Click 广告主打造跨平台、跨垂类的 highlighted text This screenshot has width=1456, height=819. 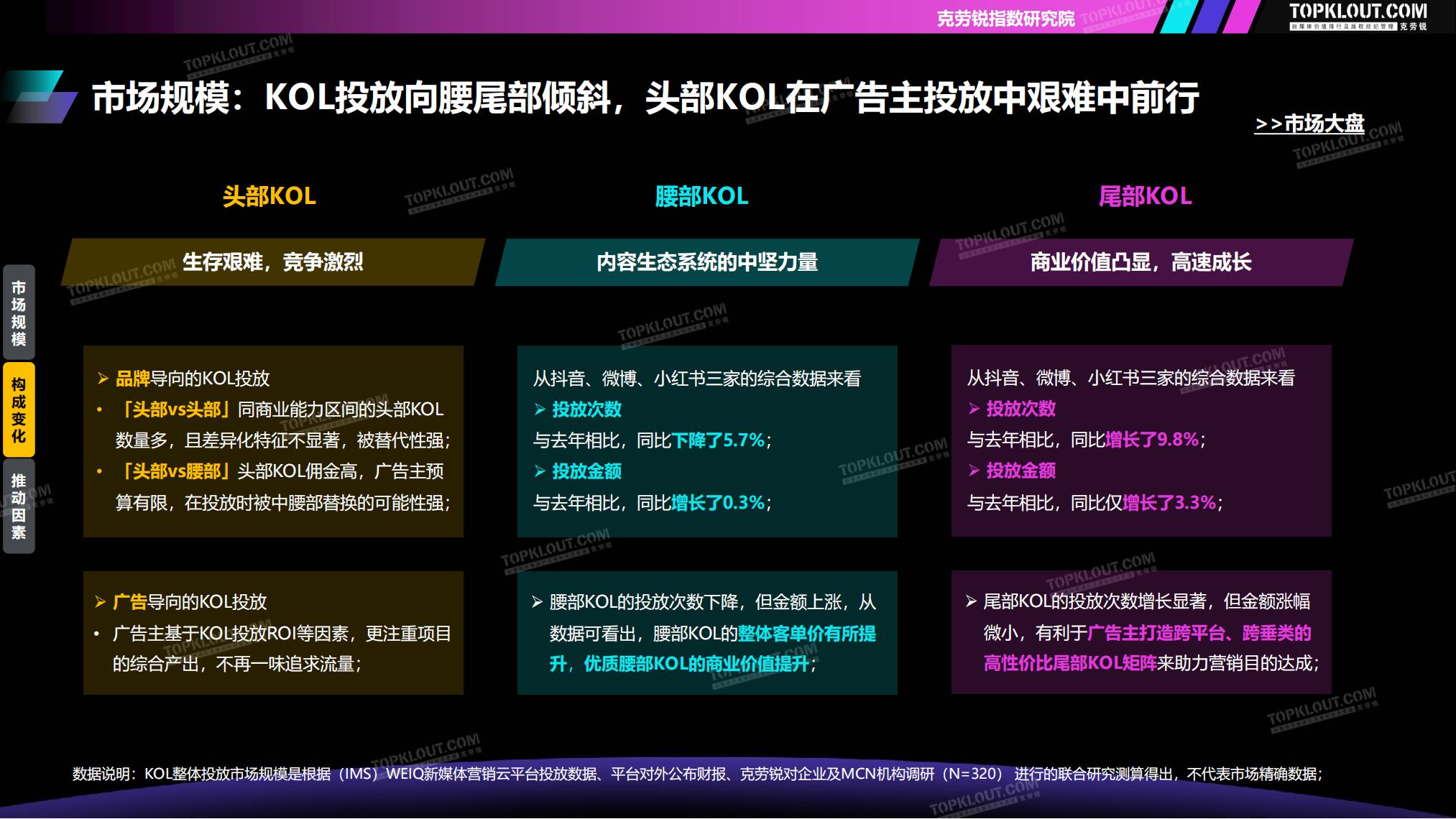coord(1199,633)
